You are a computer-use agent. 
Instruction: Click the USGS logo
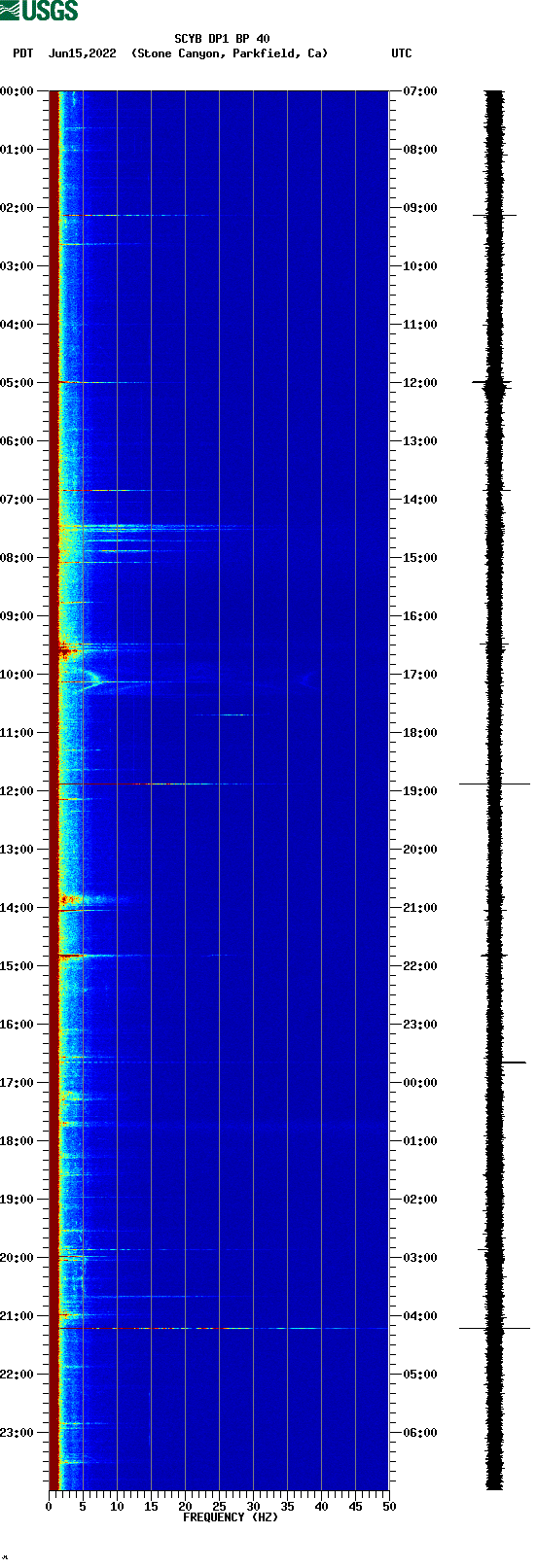39,11
